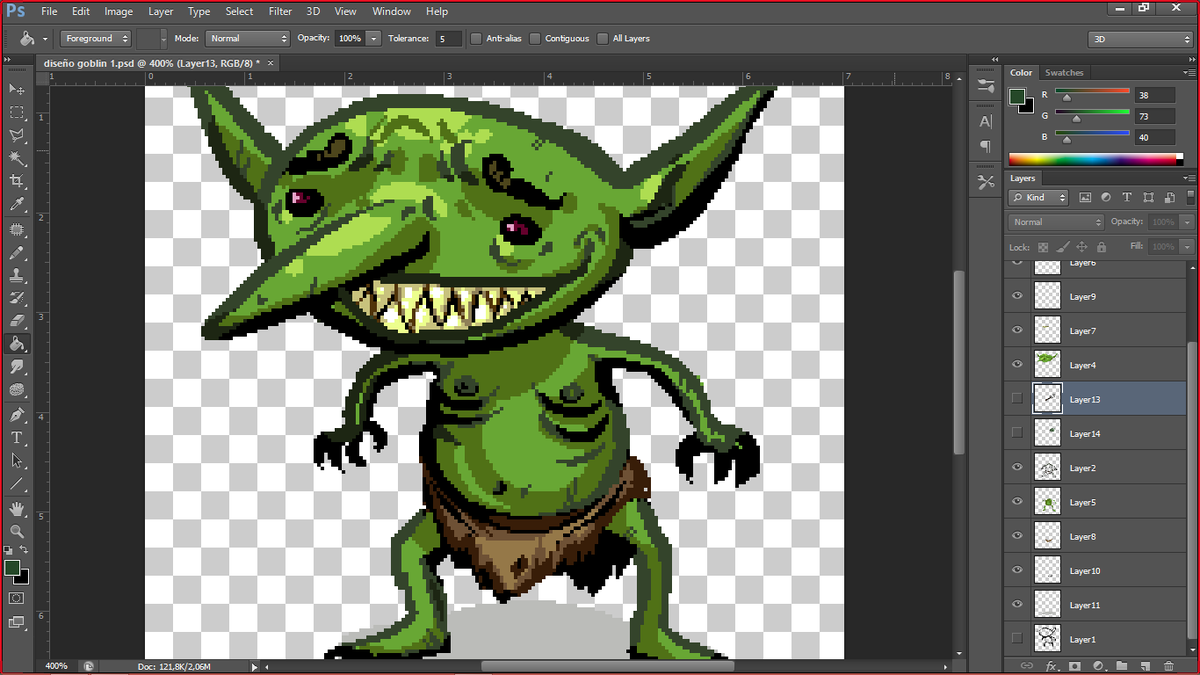
Task: Open the Window menu
Action: [391, 11]
